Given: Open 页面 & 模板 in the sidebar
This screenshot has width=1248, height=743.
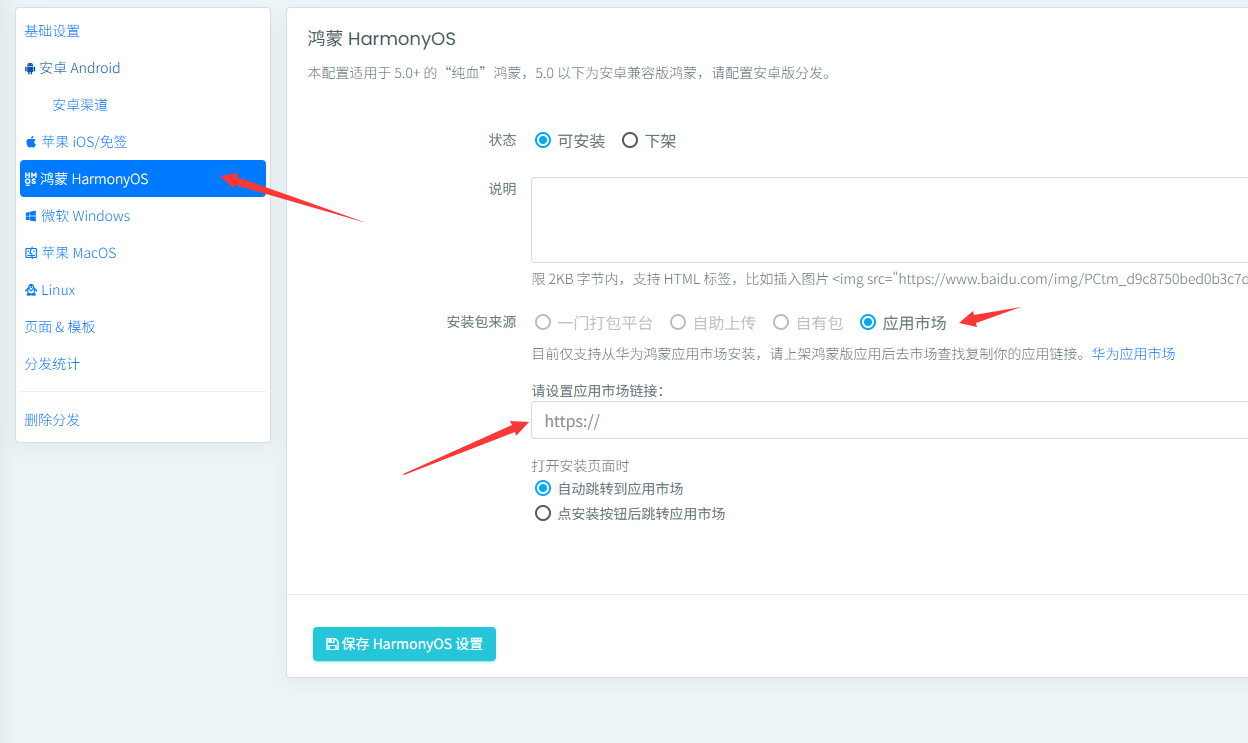Looking at the screenshot, I should click(60, 327).
